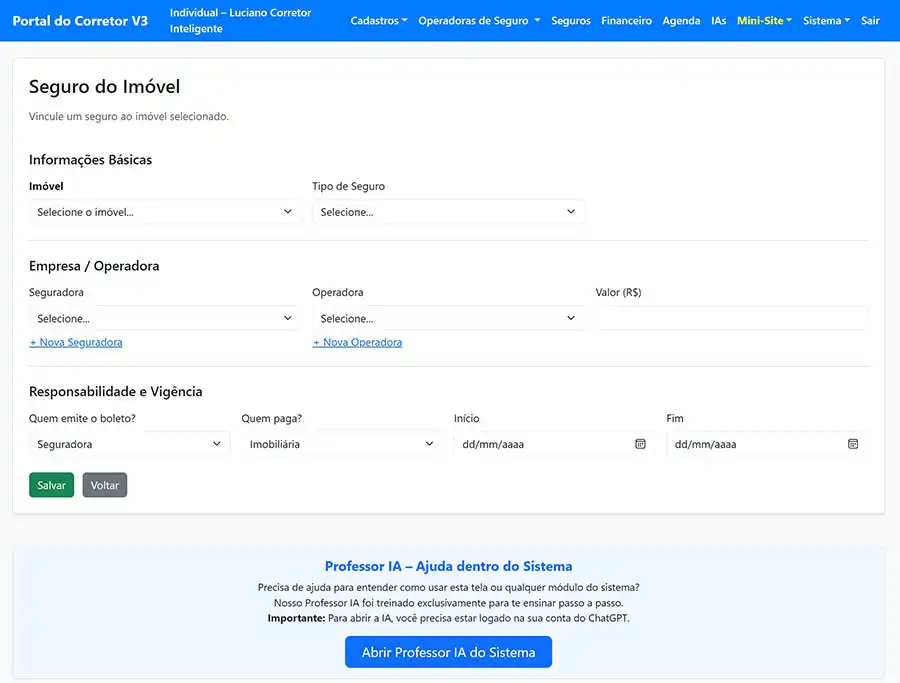Open the Operadora dropdown
The height and width of the screenshot is (683, 900).
447,317
